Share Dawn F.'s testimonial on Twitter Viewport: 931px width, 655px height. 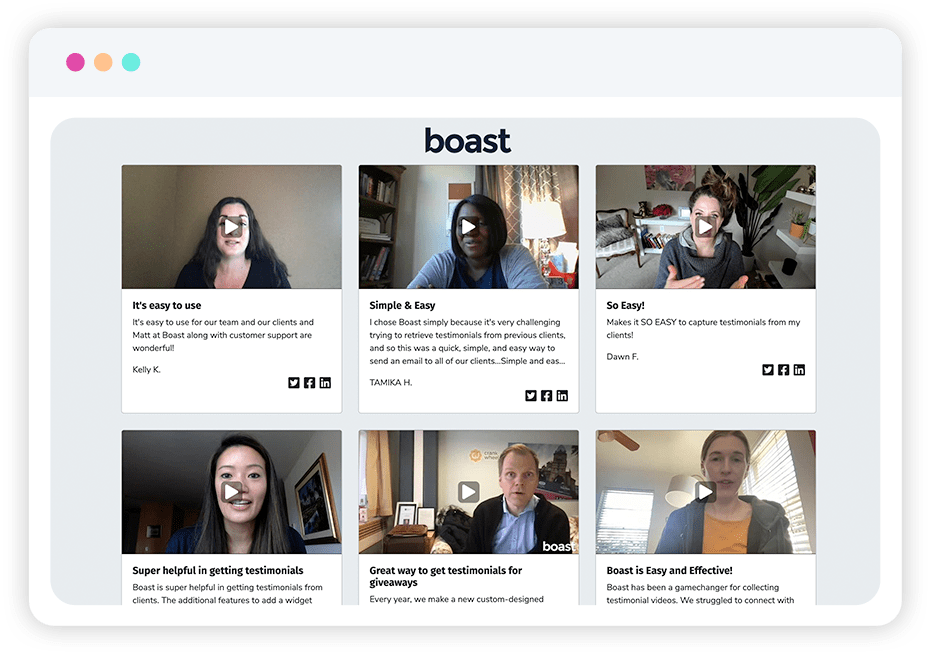tap(768, 370)
